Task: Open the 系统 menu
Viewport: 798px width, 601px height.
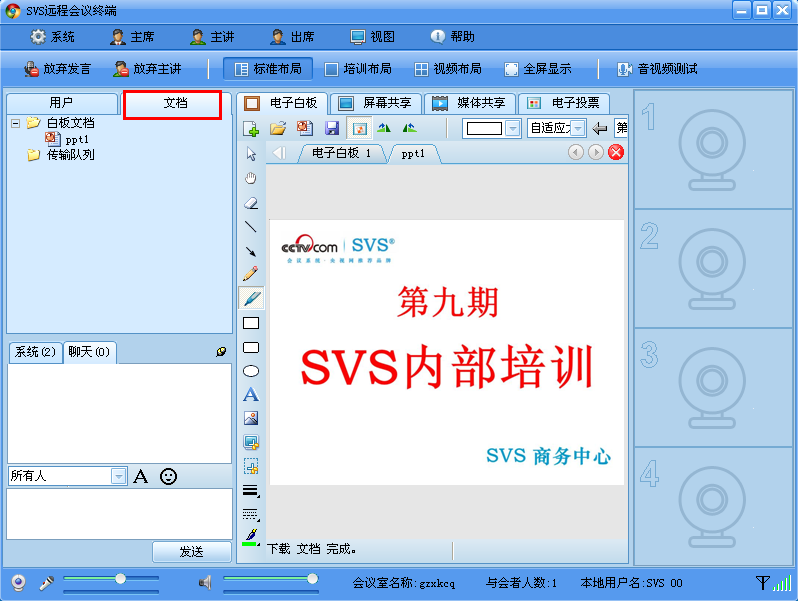Action: click(52, 37)
